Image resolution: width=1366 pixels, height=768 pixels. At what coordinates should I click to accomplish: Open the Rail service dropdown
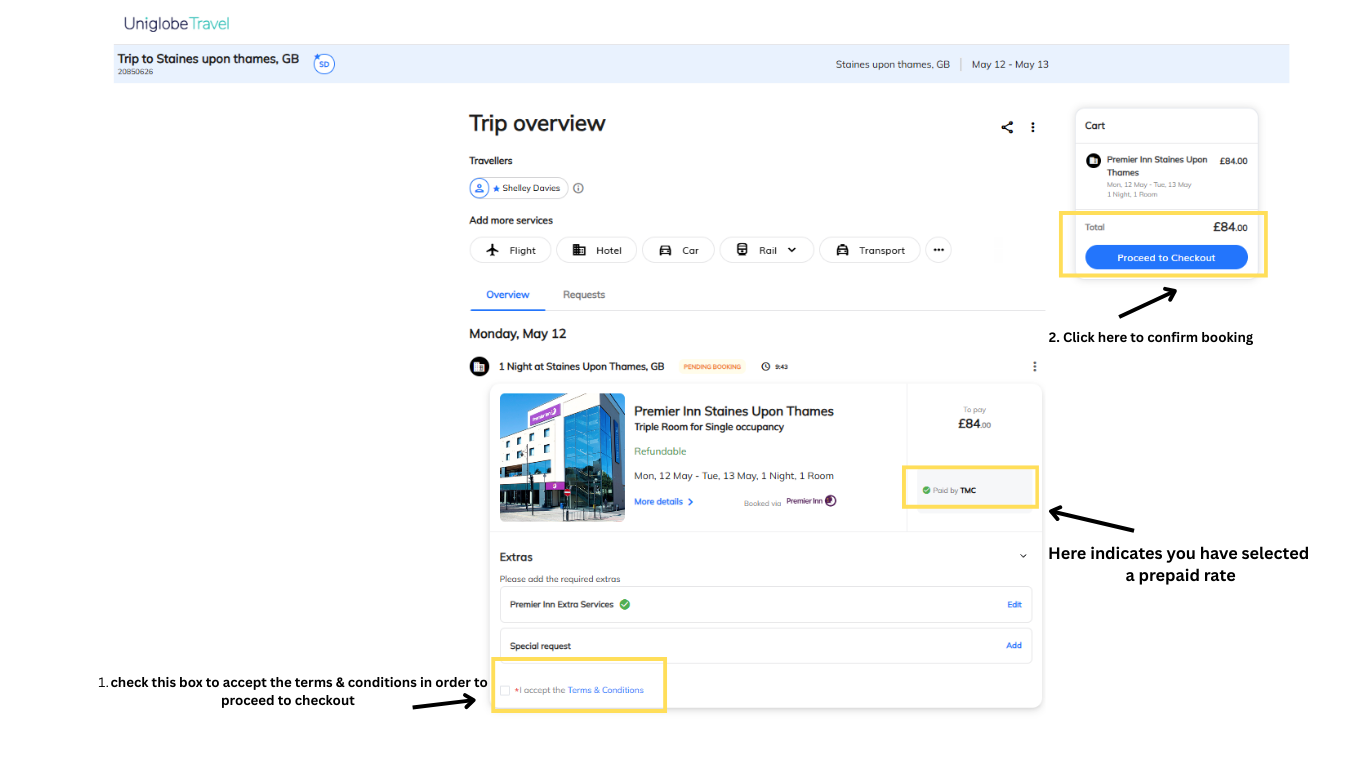[767, 250]
